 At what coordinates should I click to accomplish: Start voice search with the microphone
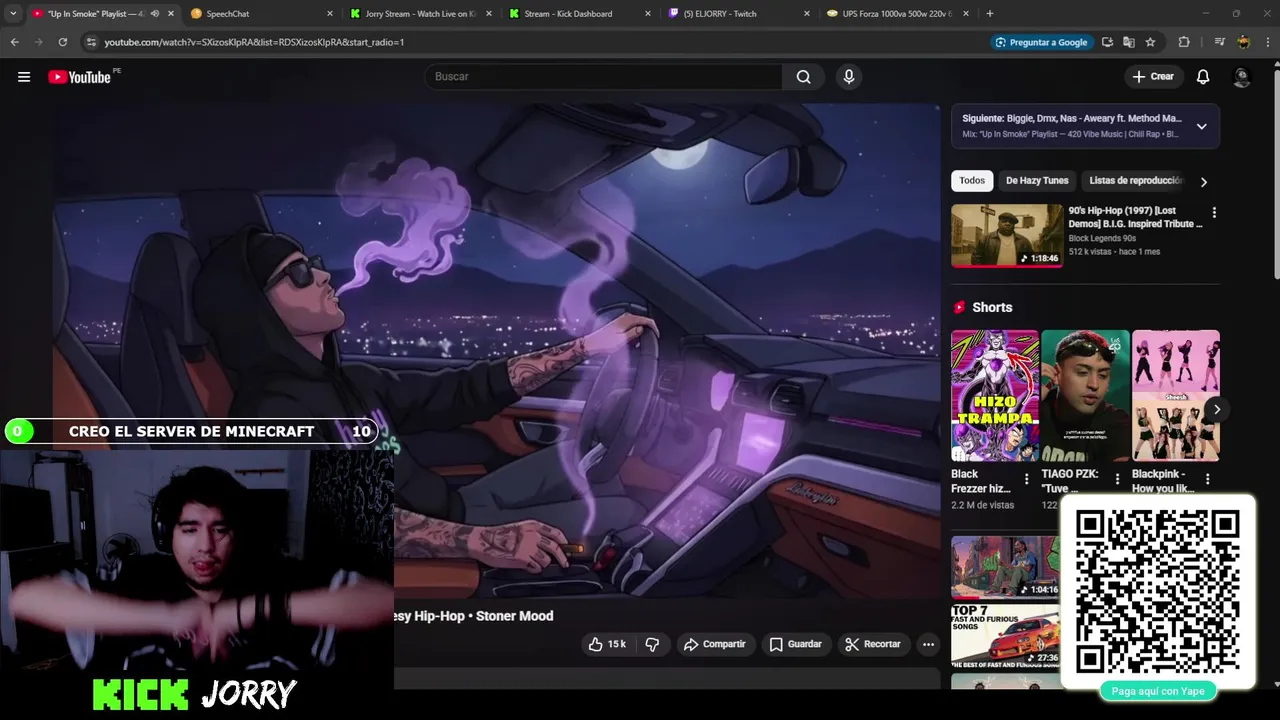(x=849, y=77)
